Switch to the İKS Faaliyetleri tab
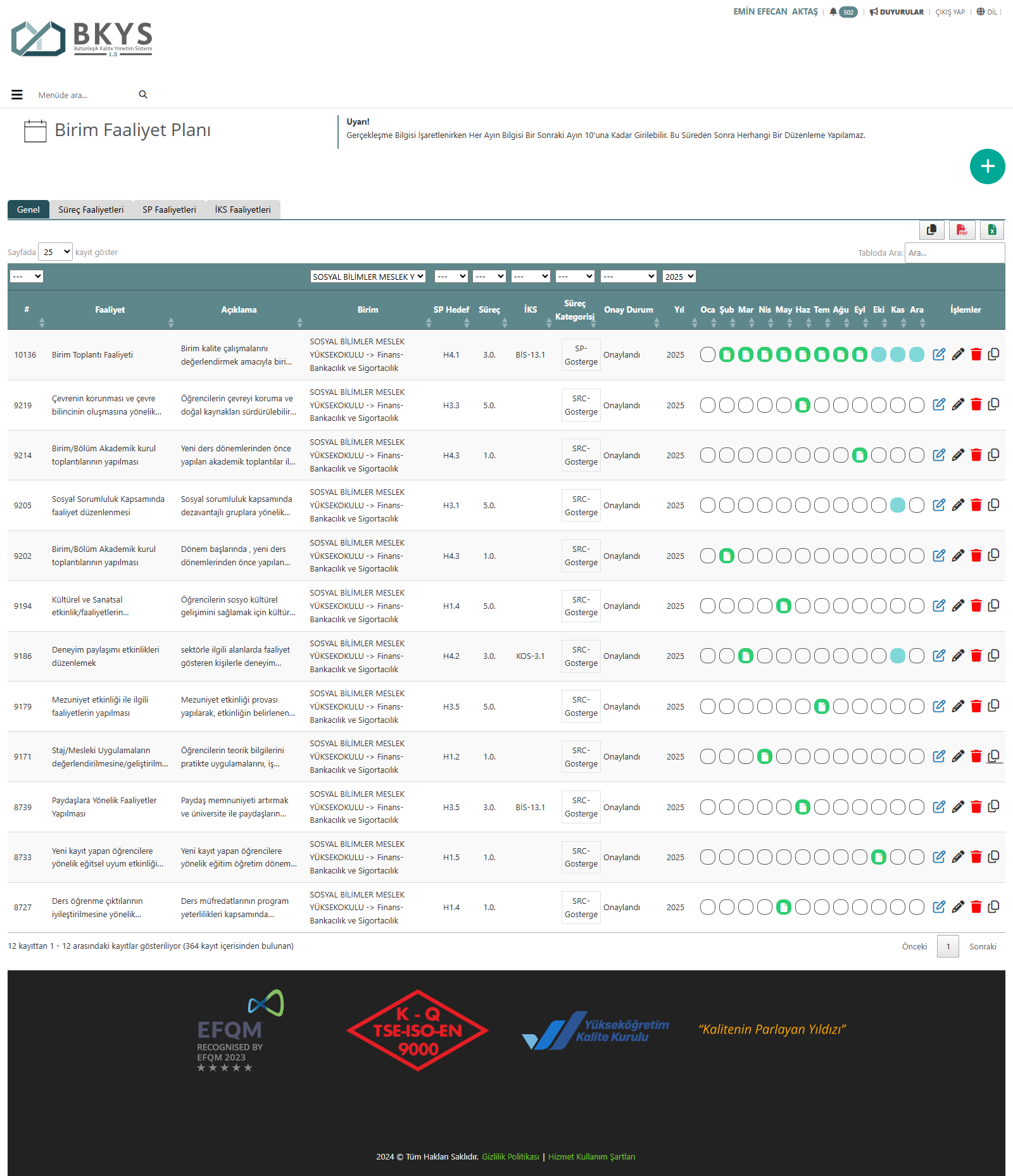Viewport: 1013px width, 1176px height. [242, 210]
